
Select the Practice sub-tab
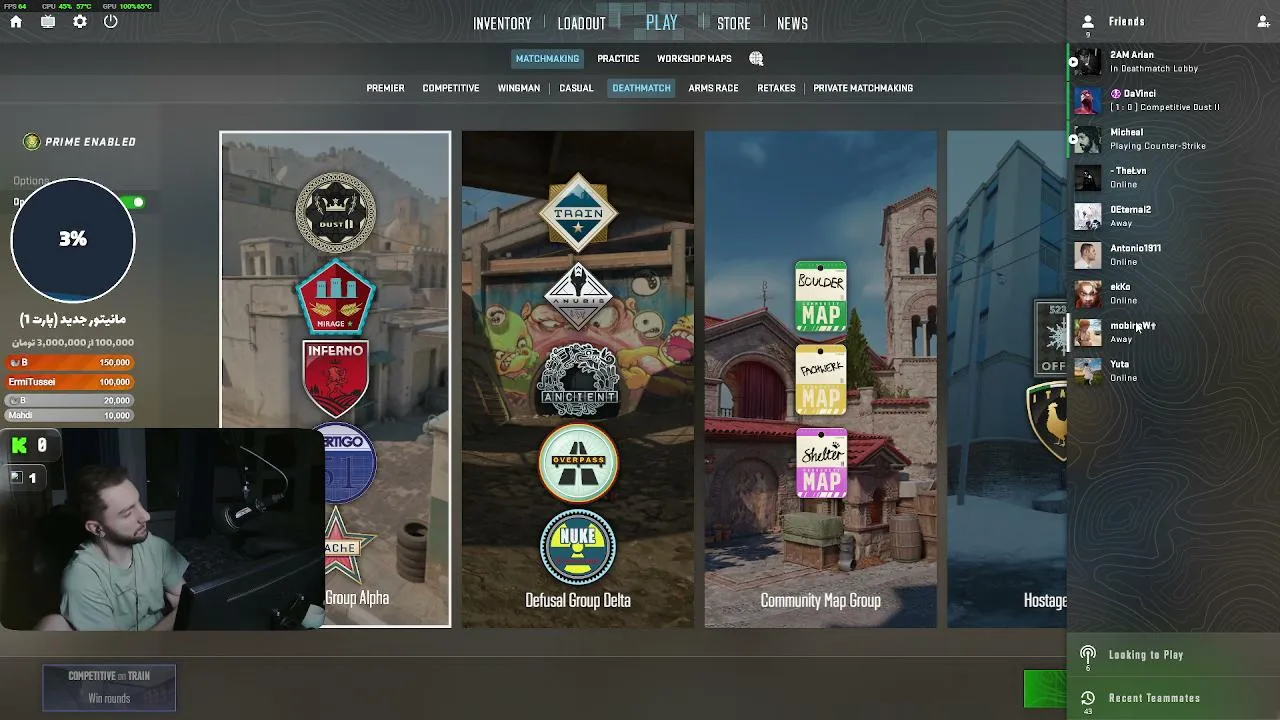point(618,59)
